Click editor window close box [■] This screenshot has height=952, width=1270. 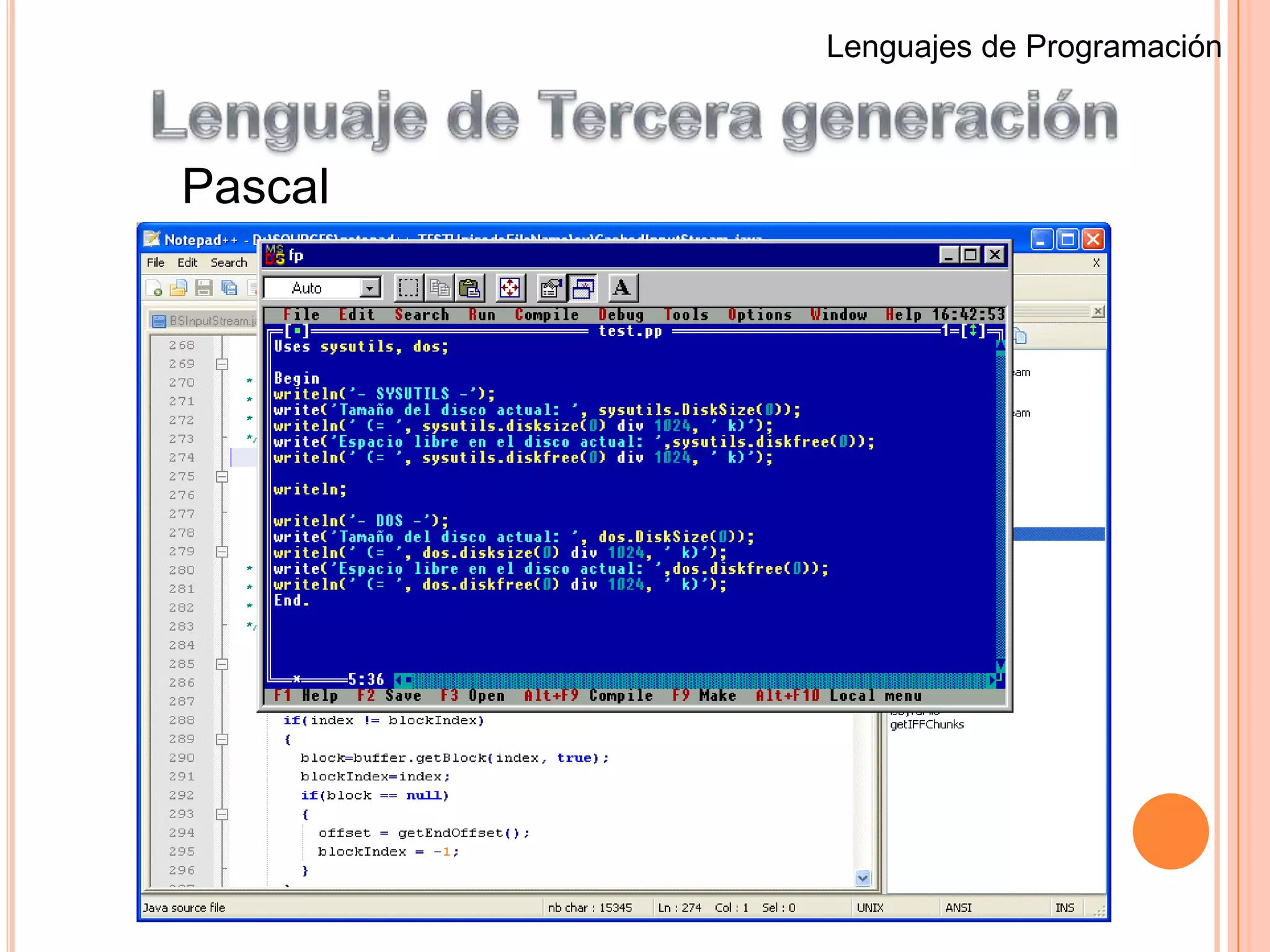coord(298,332)
